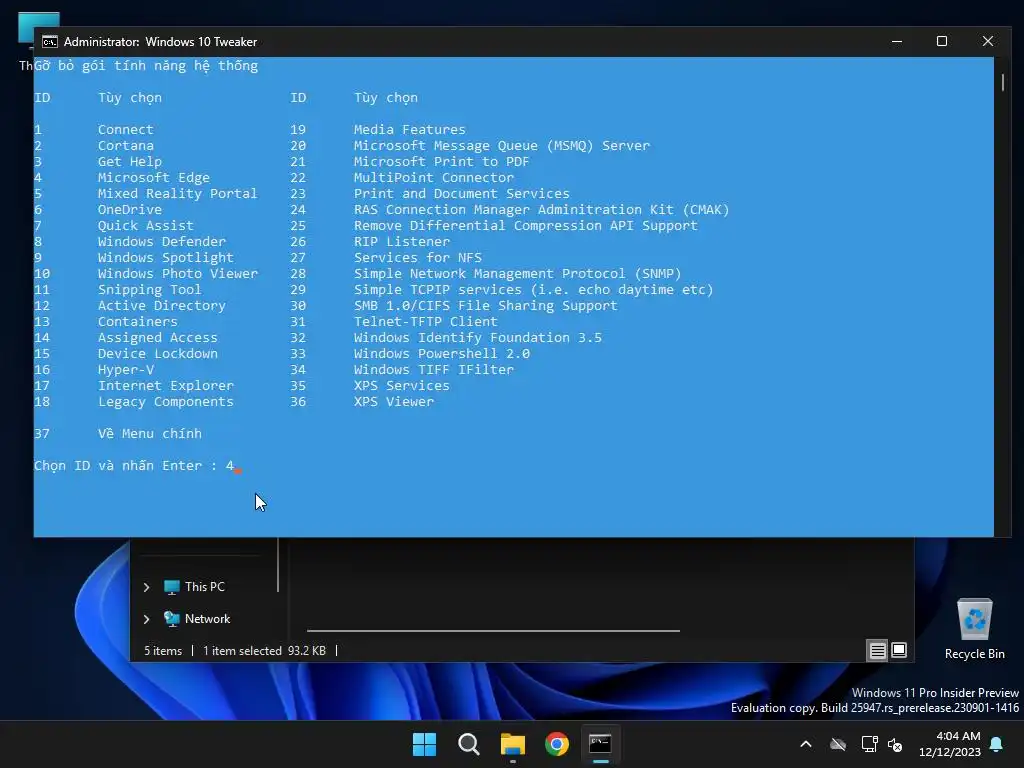Screen dimensions: 1024x768
Task: Expand This PC in Explorer tree
Action: click(x=146, y=587)
